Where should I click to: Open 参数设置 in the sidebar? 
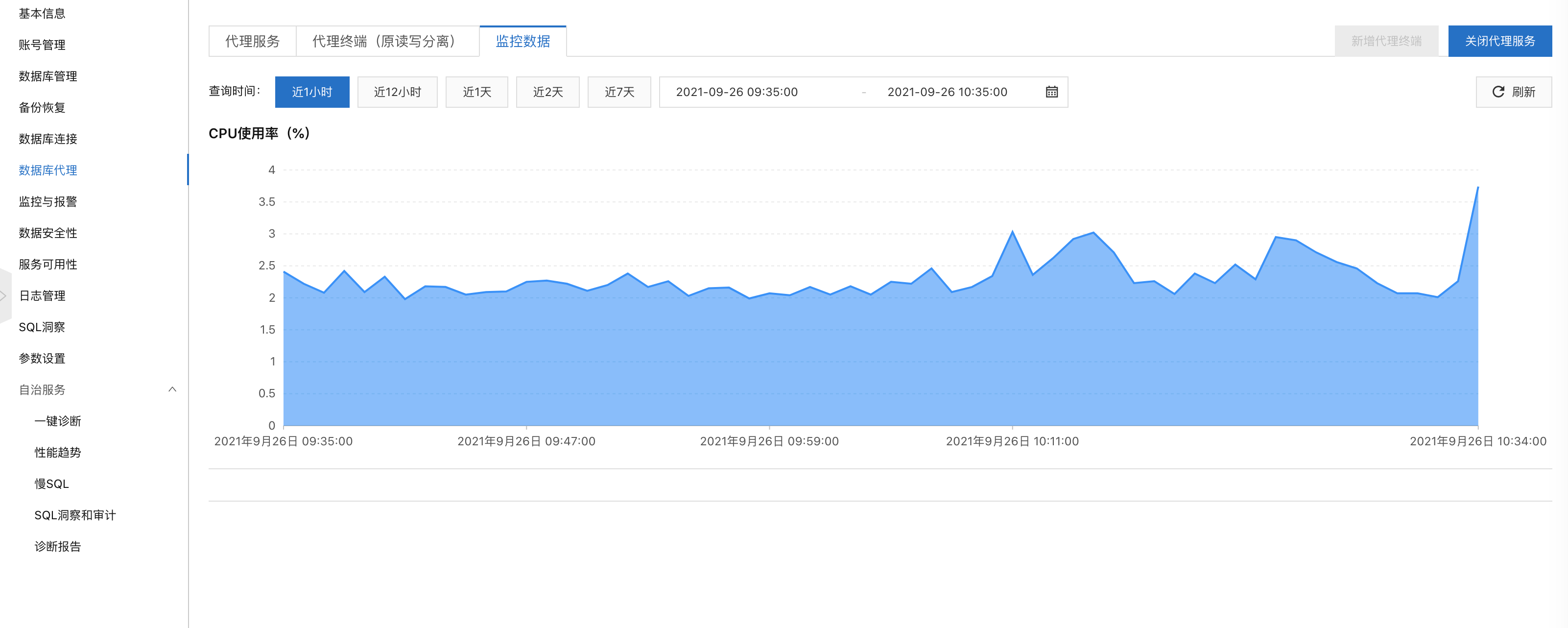[x=42, y=359]
